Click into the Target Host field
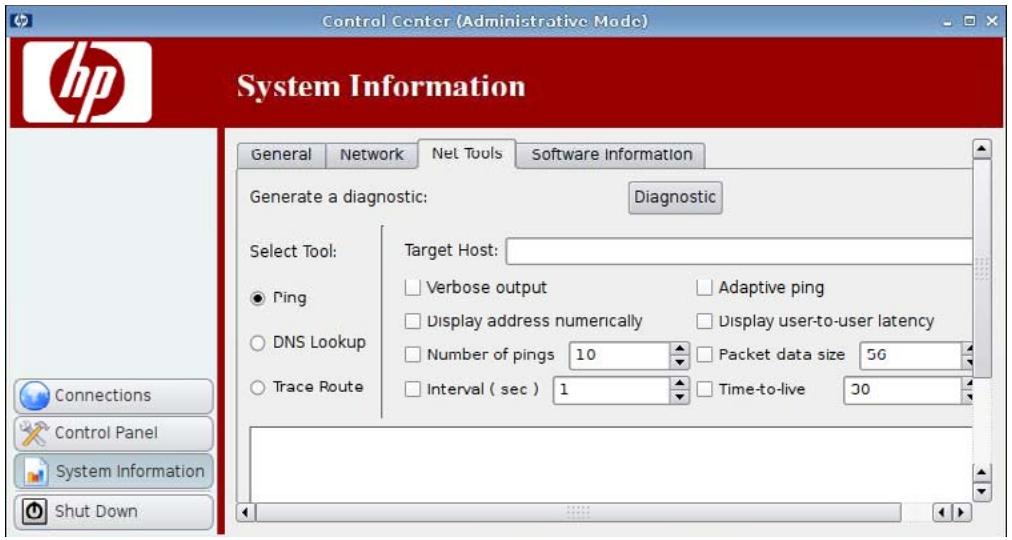Screen dimensions: 1012x540 click(x=739, y=251)
